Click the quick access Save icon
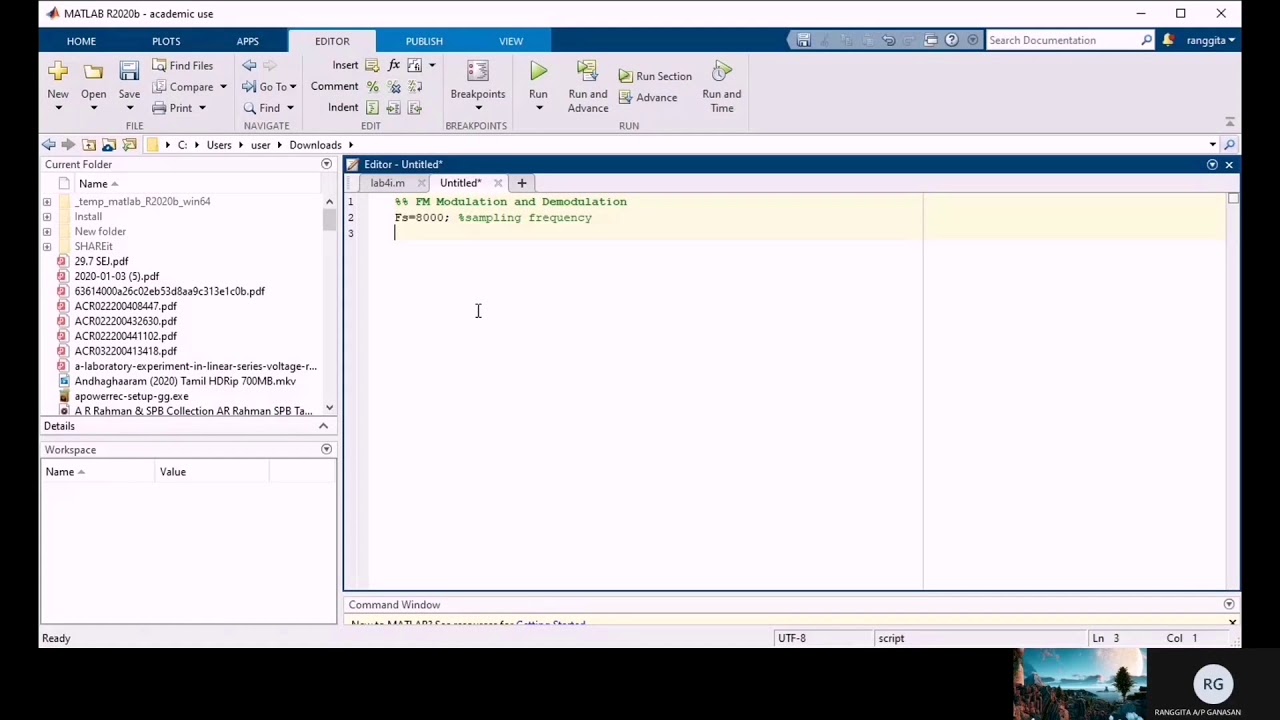Viewport: 1280px width, 720px height. 803,40
